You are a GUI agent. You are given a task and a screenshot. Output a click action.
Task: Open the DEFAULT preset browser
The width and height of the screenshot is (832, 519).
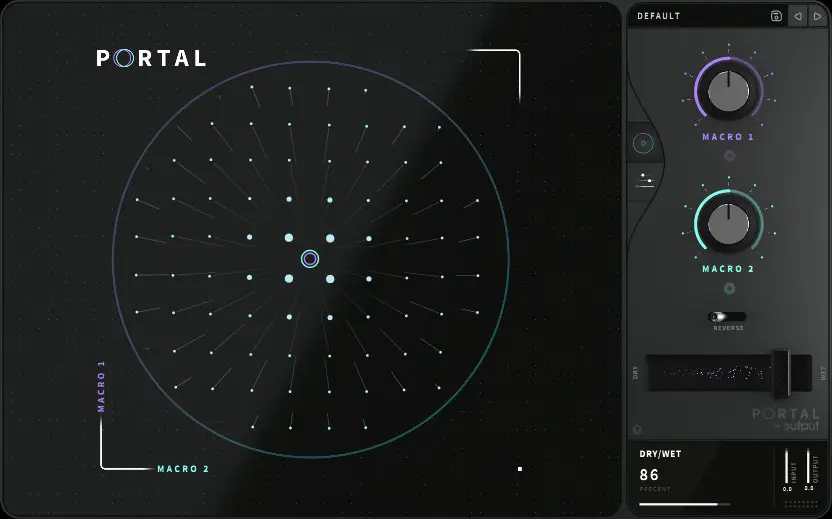point(658,16)
